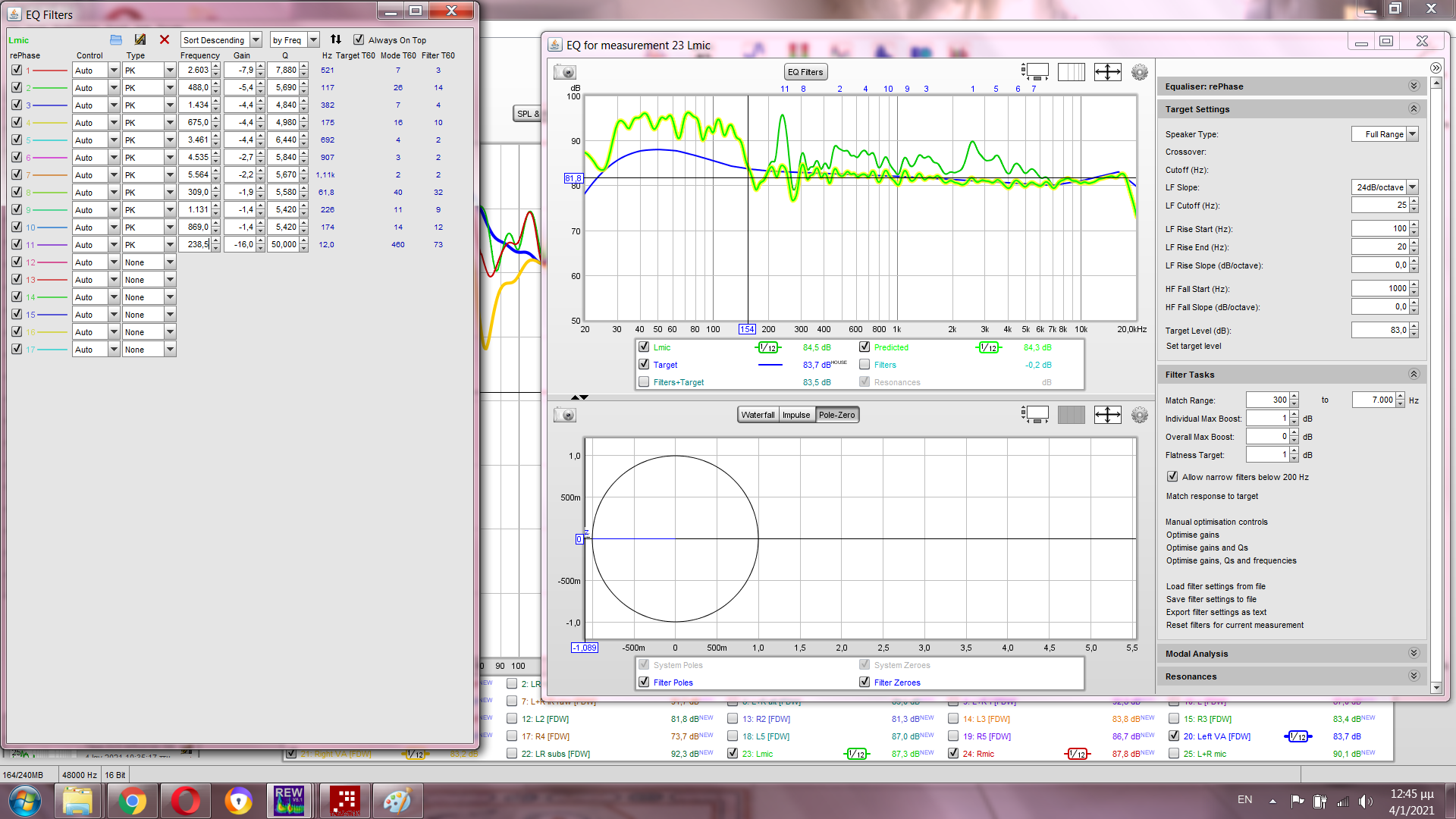Click the sort filters arrows icon

pos(336,39)
